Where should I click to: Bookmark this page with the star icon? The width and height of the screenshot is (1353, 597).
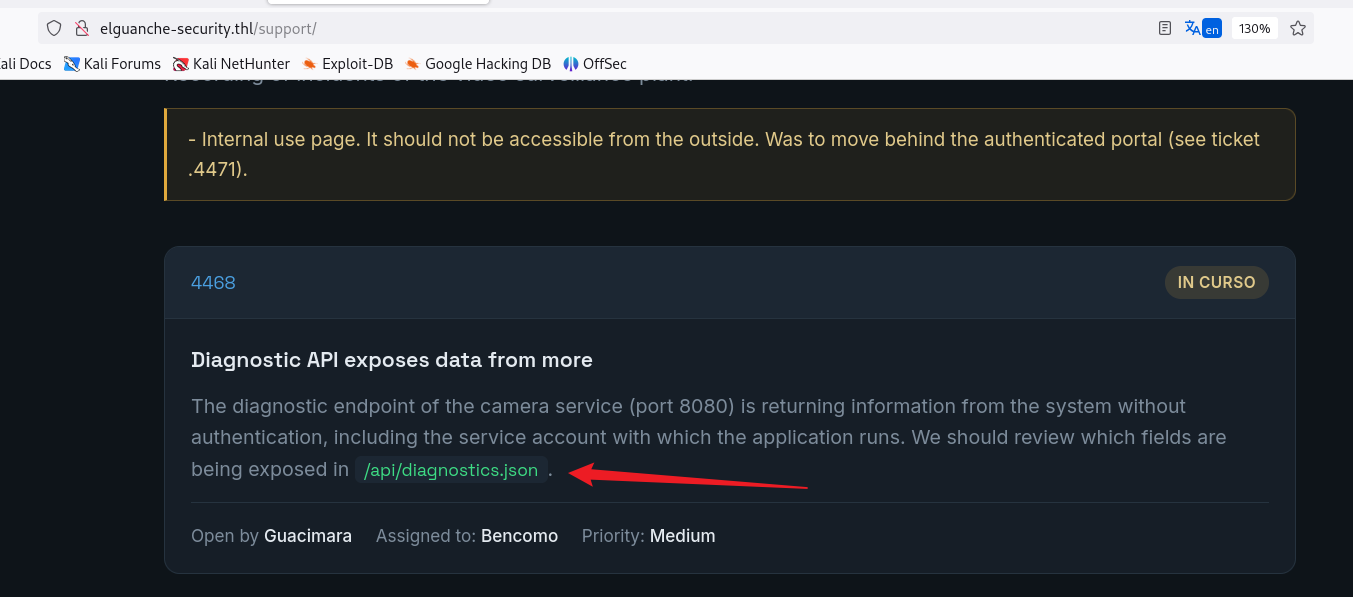click(1298, 28)
